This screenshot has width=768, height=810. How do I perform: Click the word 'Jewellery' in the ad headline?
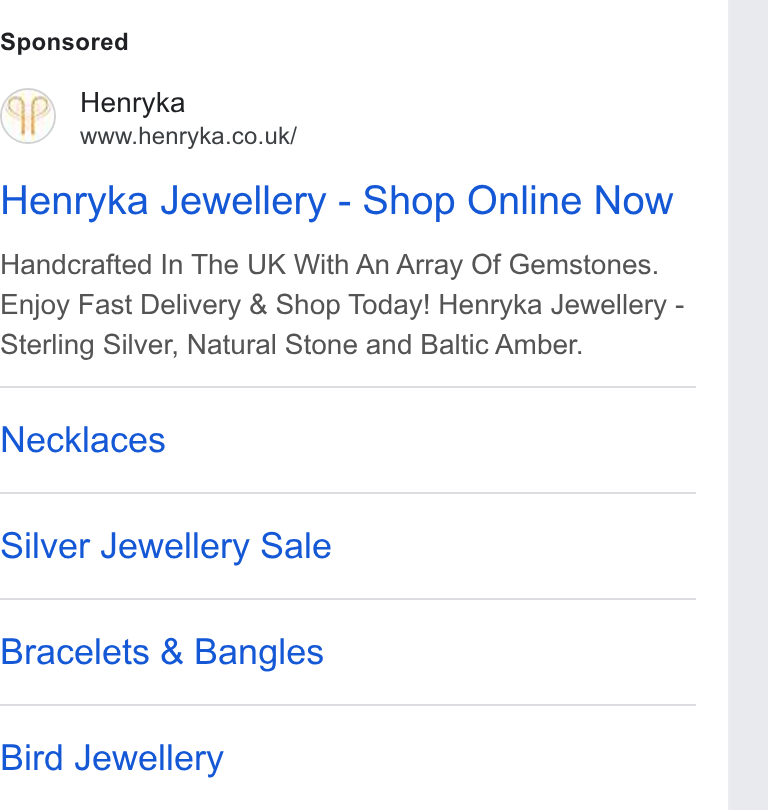244,202
